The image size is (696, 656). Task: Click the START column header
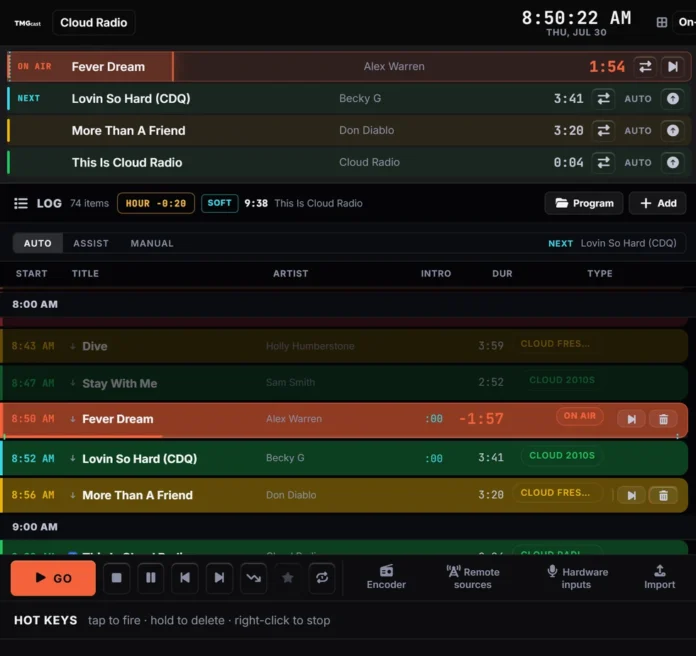[x=32, y=273]
